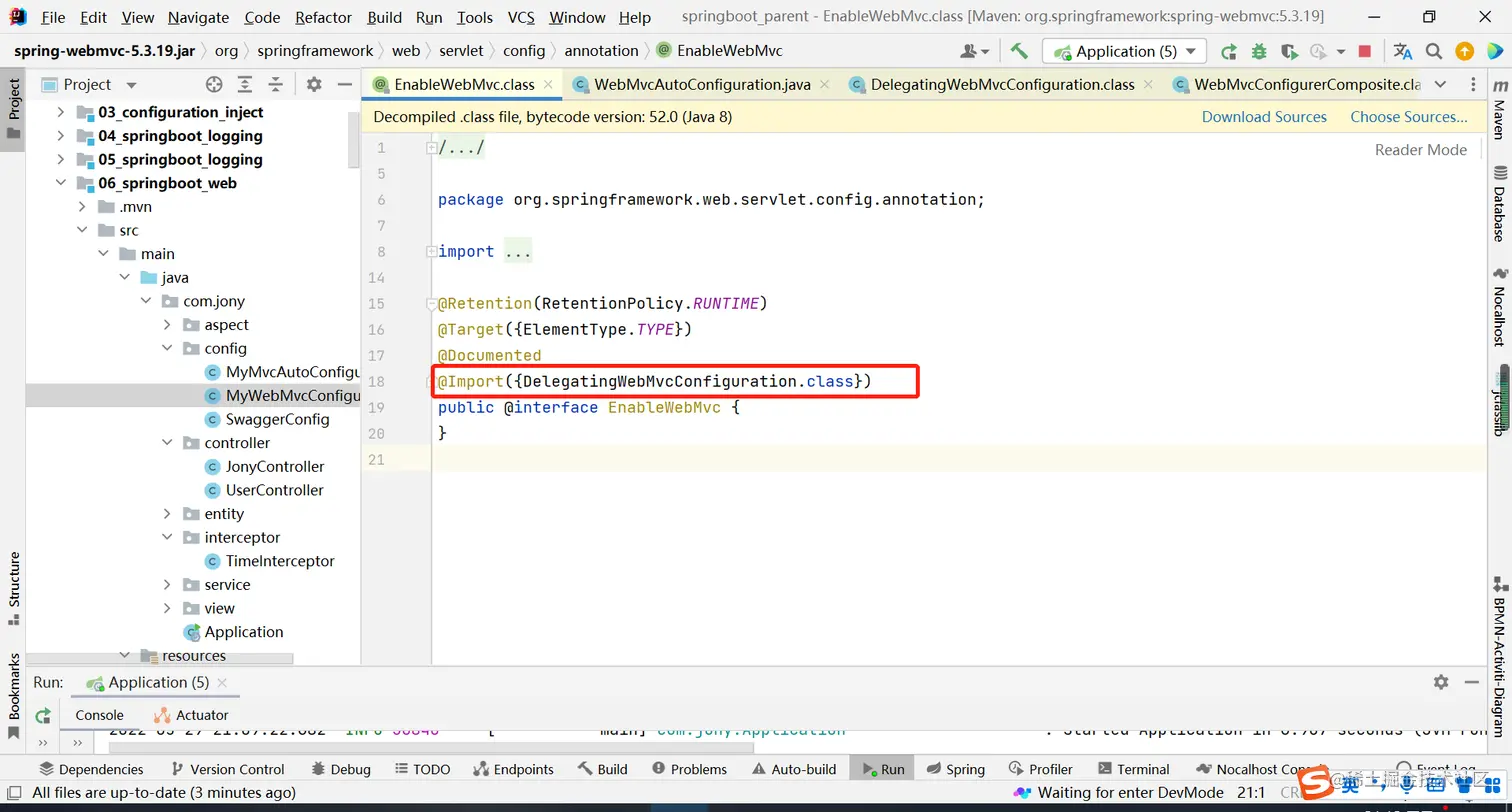Expand the folded import block

431,251
